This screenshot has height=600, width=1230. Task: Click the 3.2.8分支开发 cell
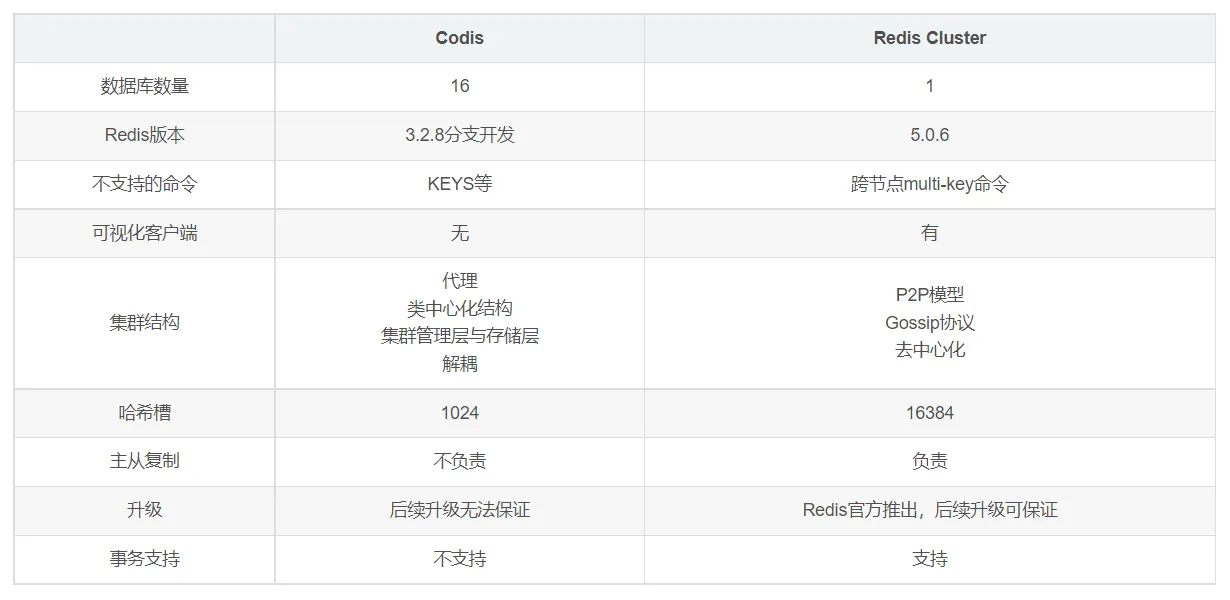click(x=460, y=135)
